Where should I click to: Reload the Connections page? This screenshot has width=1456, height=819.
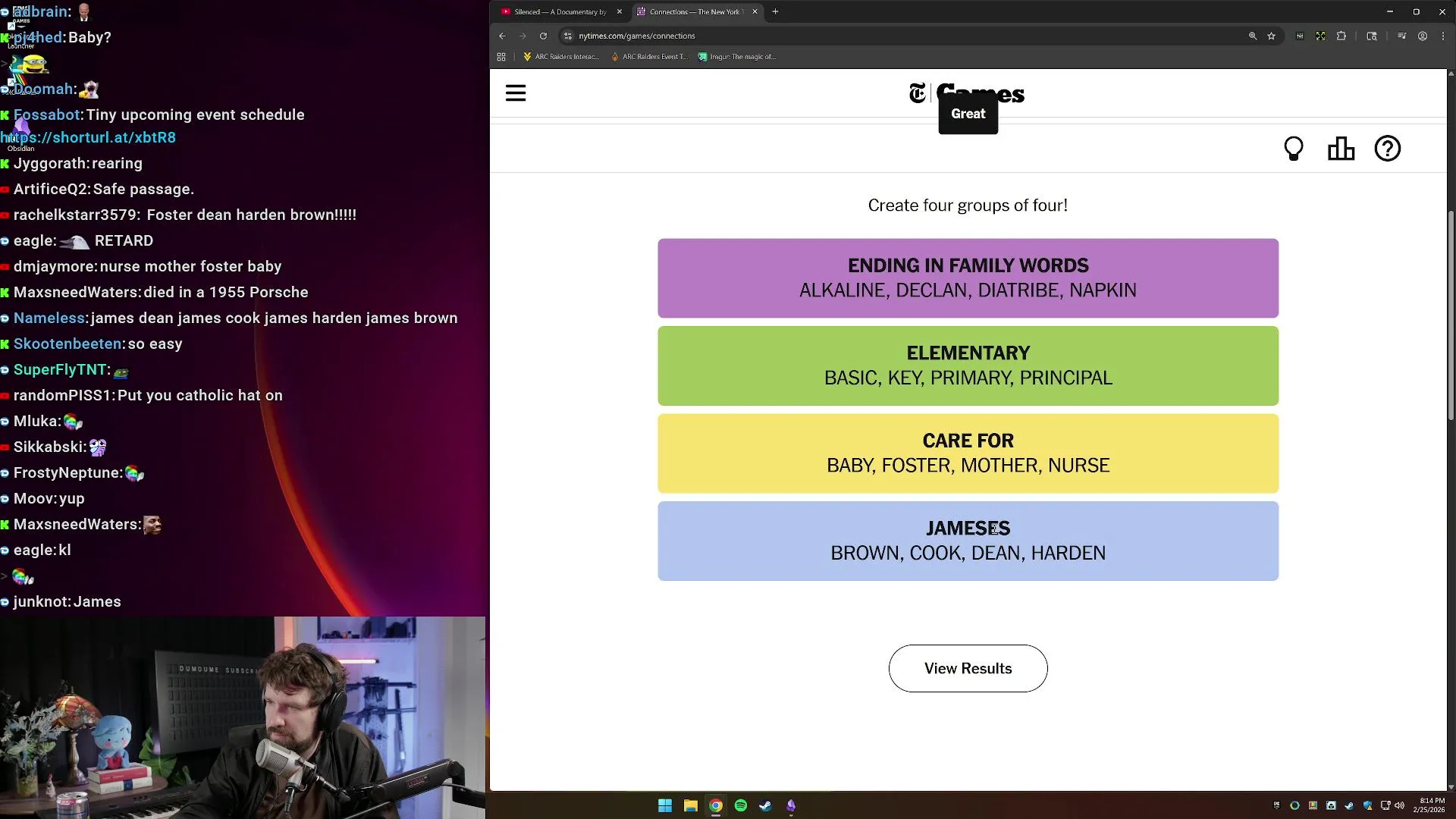(x=543, y=36)
